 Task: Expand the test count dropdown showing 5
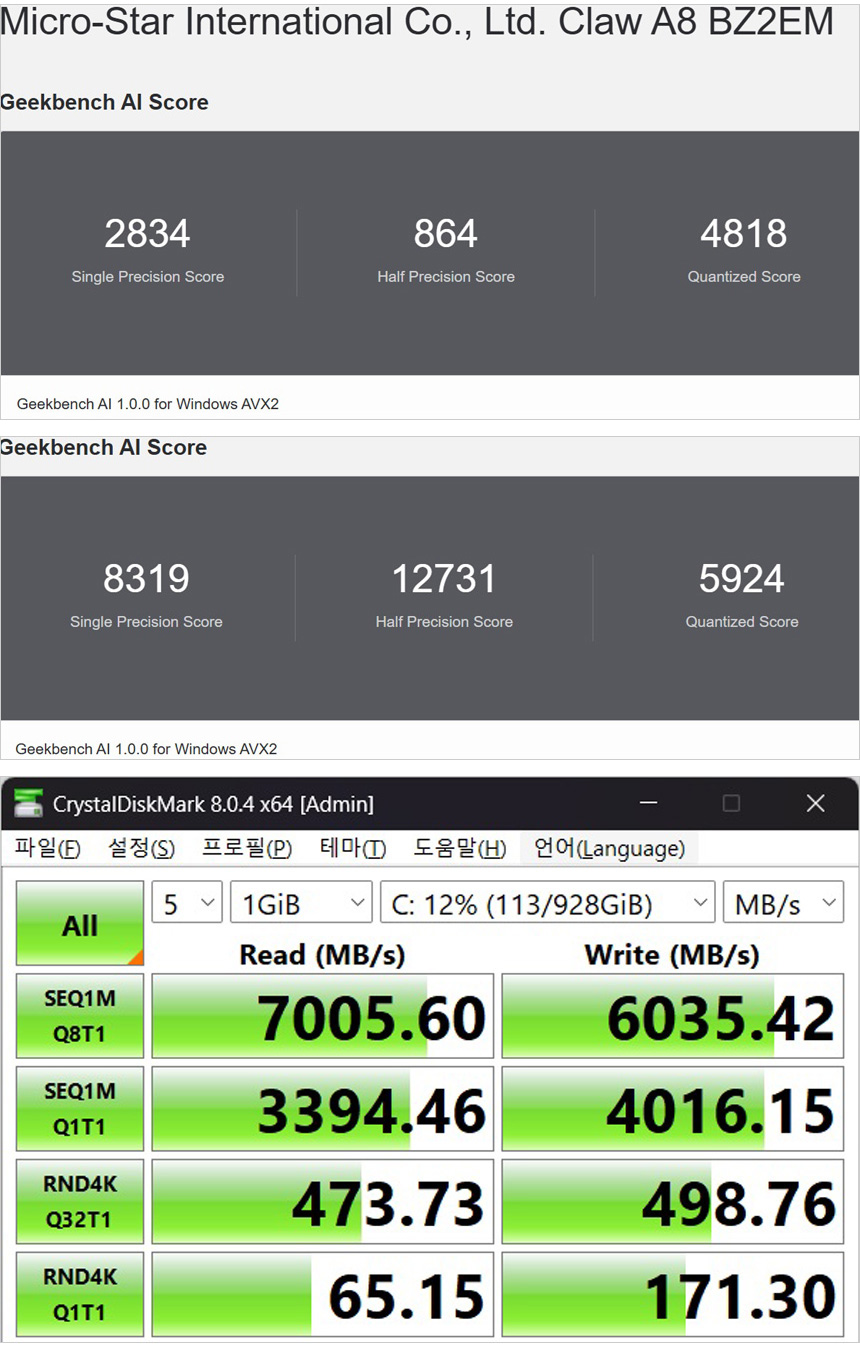(187, 904)
